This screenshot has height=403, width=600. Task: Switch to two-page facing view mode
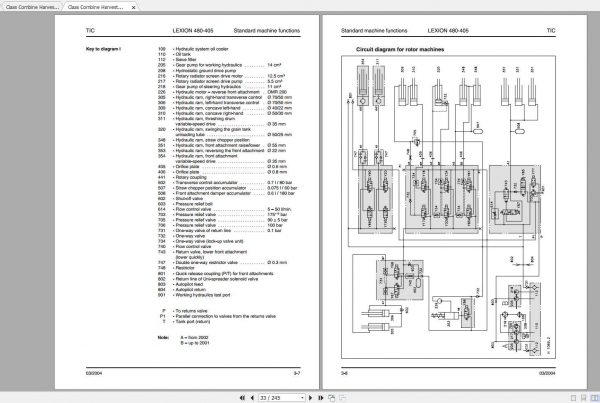tap(595, 398)
